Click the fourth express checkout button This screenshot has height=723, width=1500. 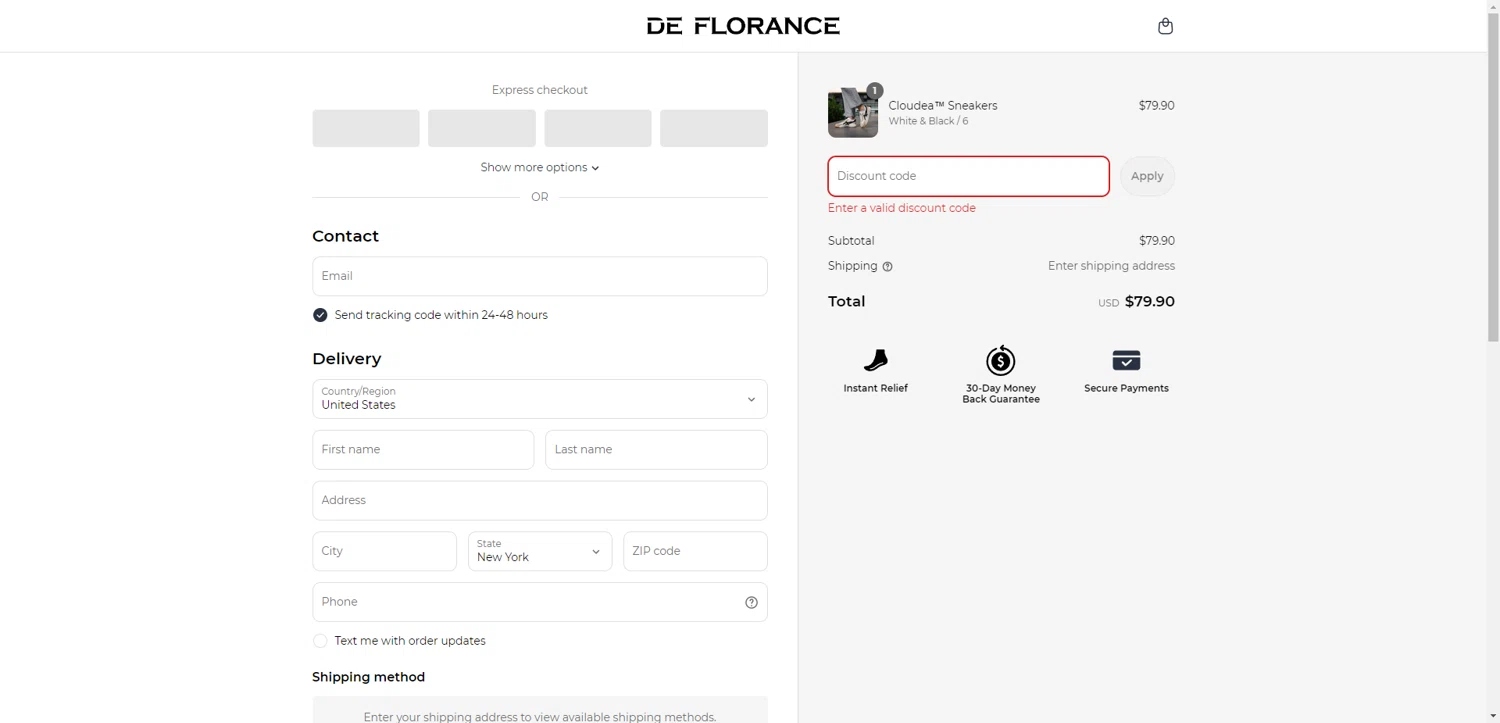click(x=714, y=128)
